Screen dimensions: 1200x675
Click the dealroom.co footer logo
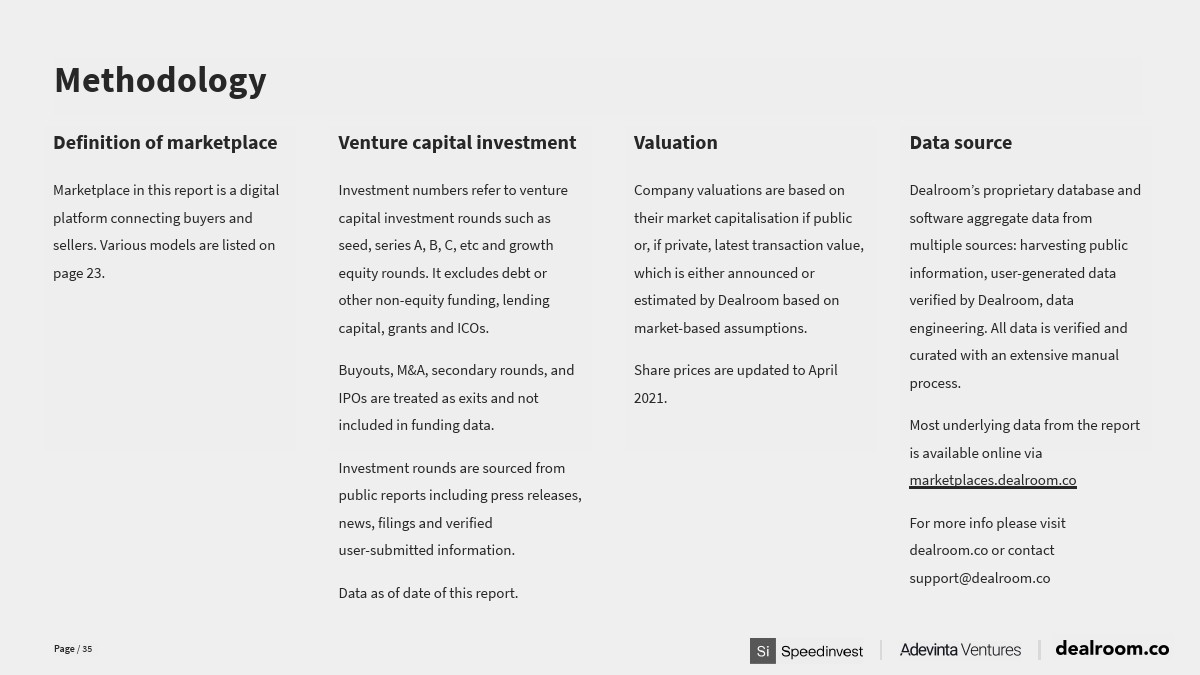(x=1111, y=648)
